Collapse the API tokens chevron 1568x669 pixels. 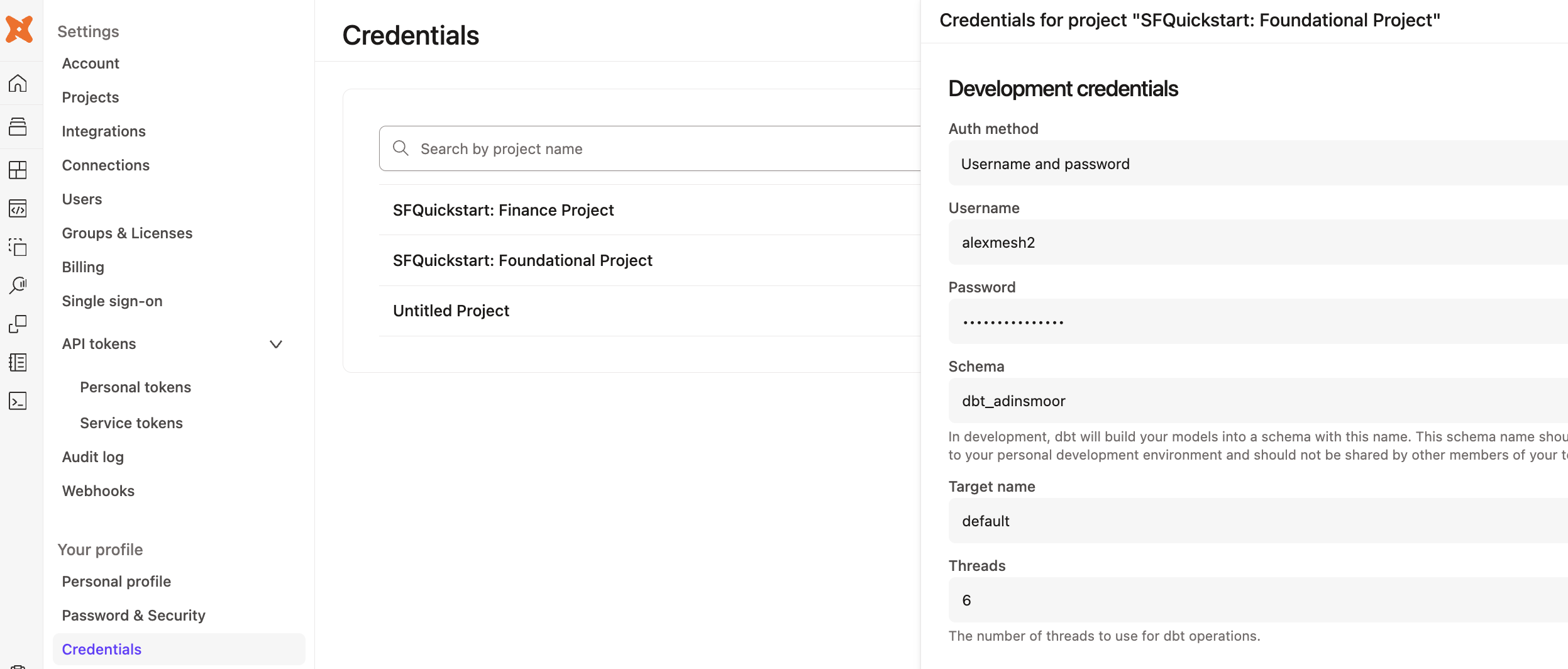pos(275,344)
